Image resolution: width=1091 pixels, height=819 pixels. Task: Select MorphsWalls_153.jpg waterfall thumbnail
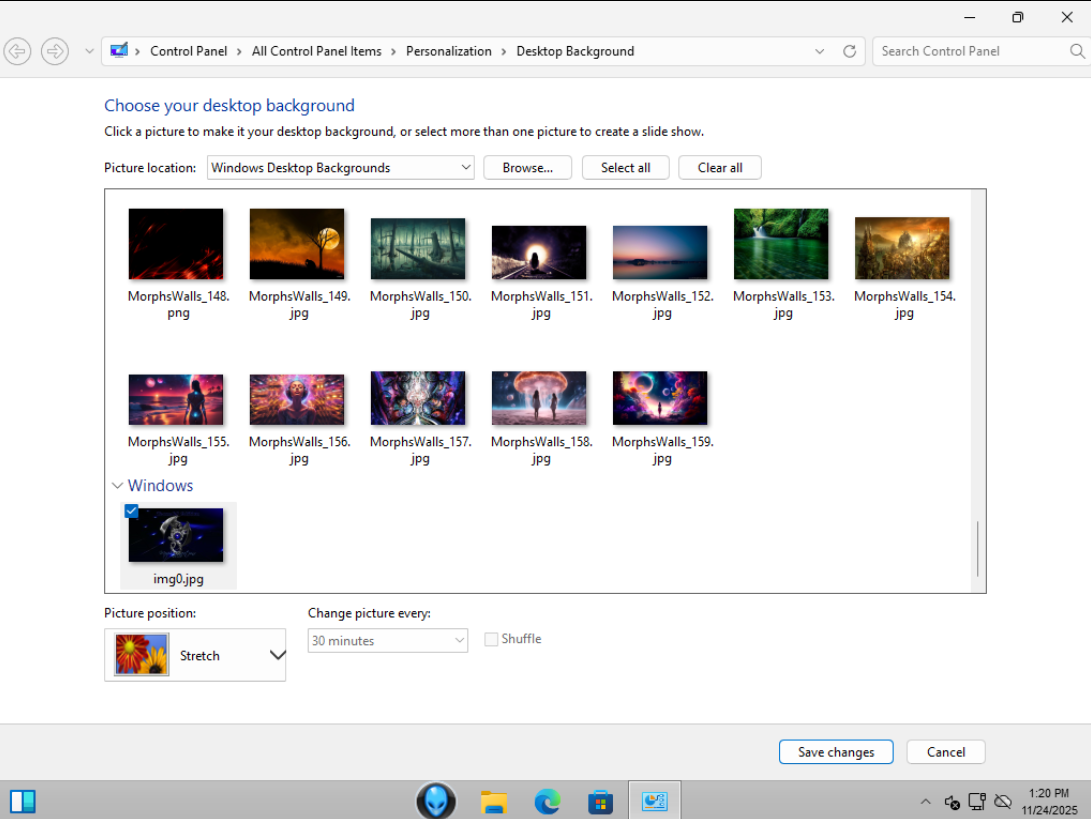click(x=781, y=244)
